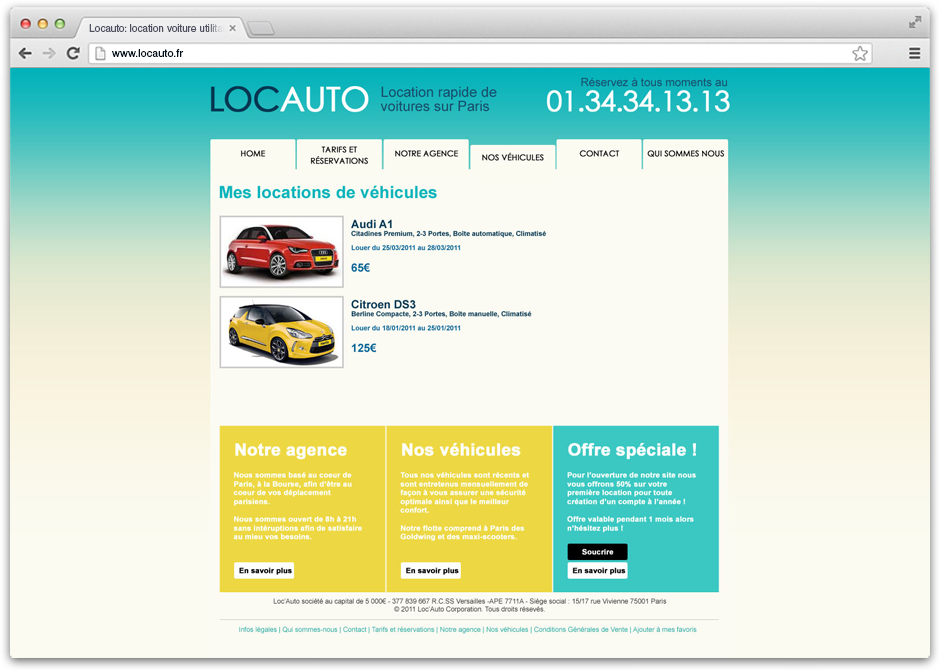Open a new browser tab

(x=260, y=28)
